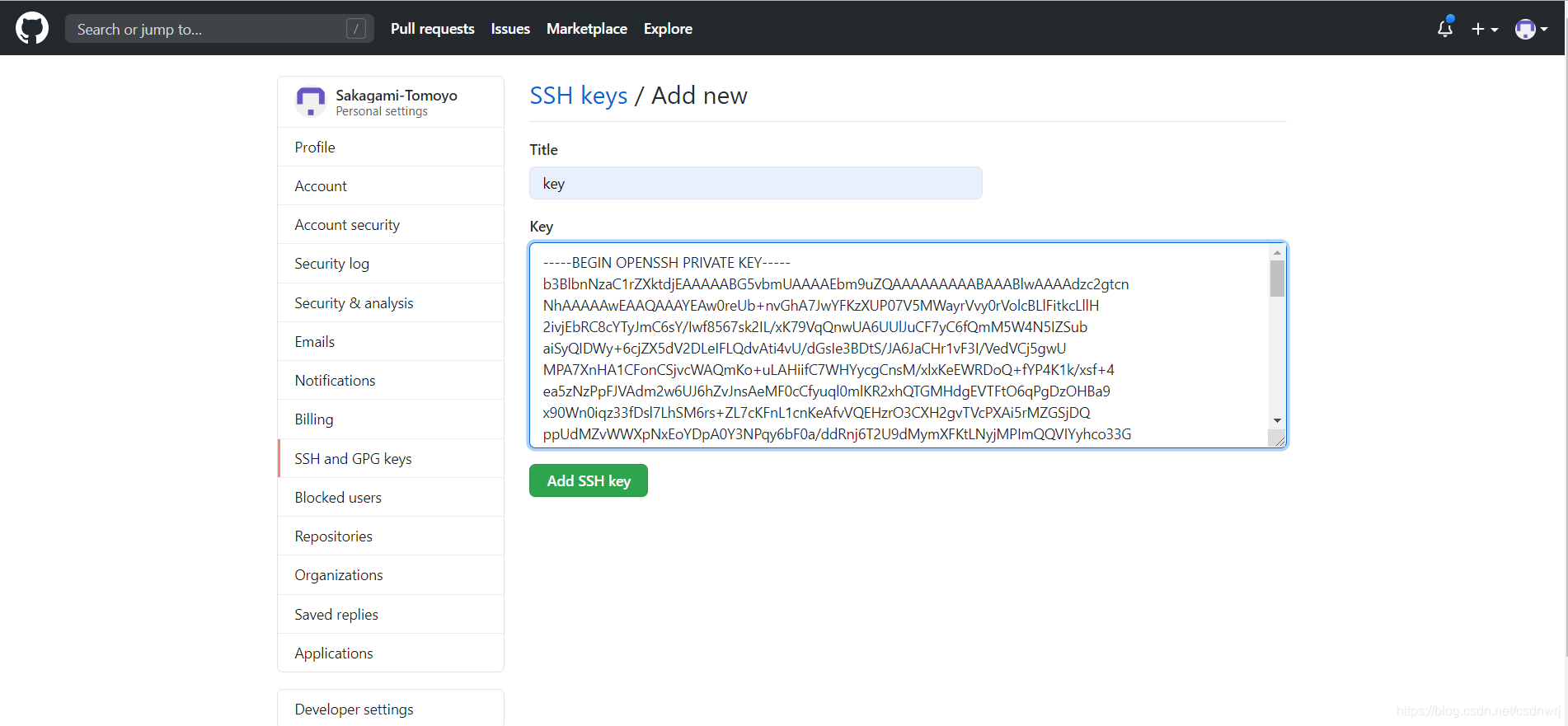The width and height of the screenshot is (1568, 726).
Task: Focus the Search or jump to field
Action: 219,29
